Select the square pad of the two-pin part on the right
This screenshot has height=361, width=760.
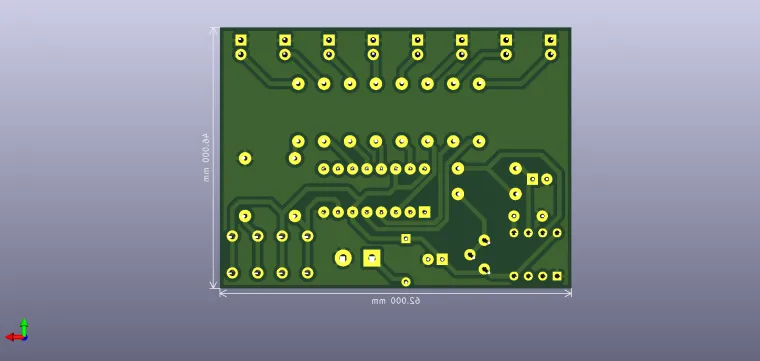pos(532,179)
